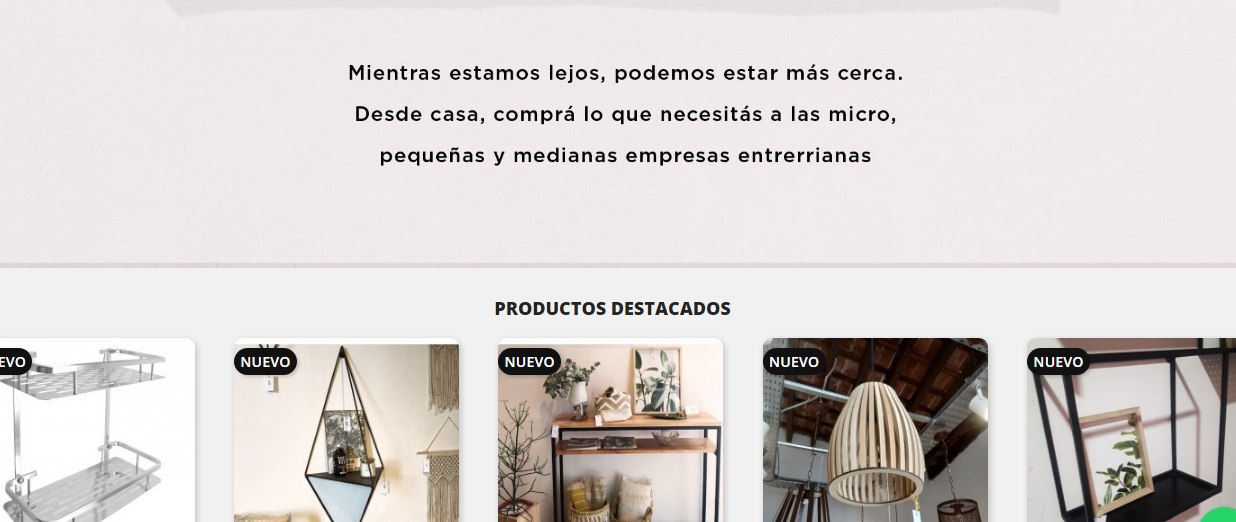This screenshot has width=1236, height=522.
Task: Click the text 'pequeñas y medianas empresas entrerrianas'
Action: click(x=626, y=156)
